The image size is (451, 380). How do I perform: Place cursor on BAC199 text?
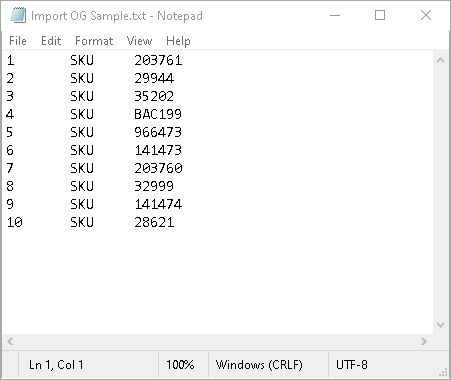tap(158, 114)
